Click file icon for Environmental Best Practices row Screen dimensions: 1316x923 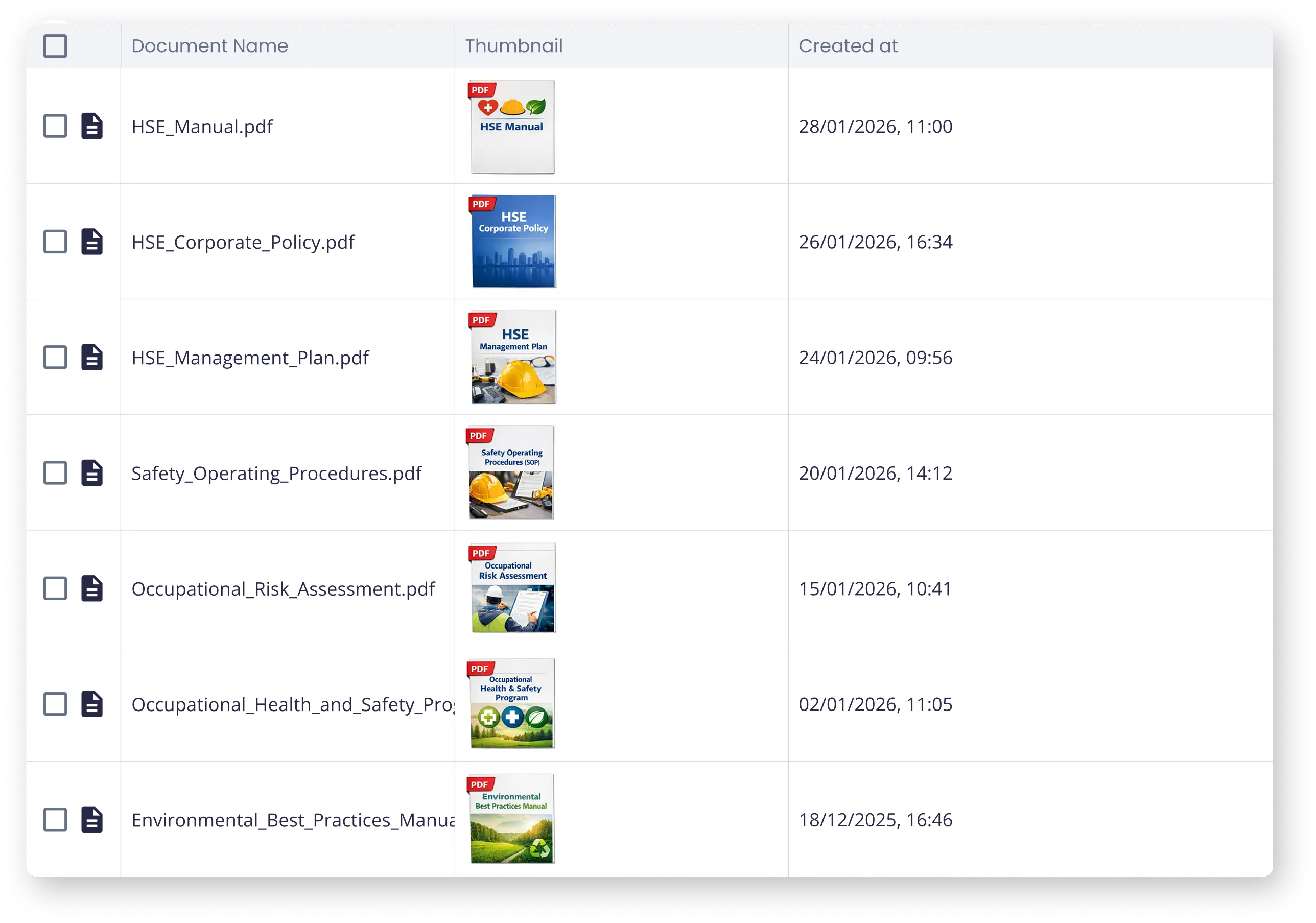92,820
